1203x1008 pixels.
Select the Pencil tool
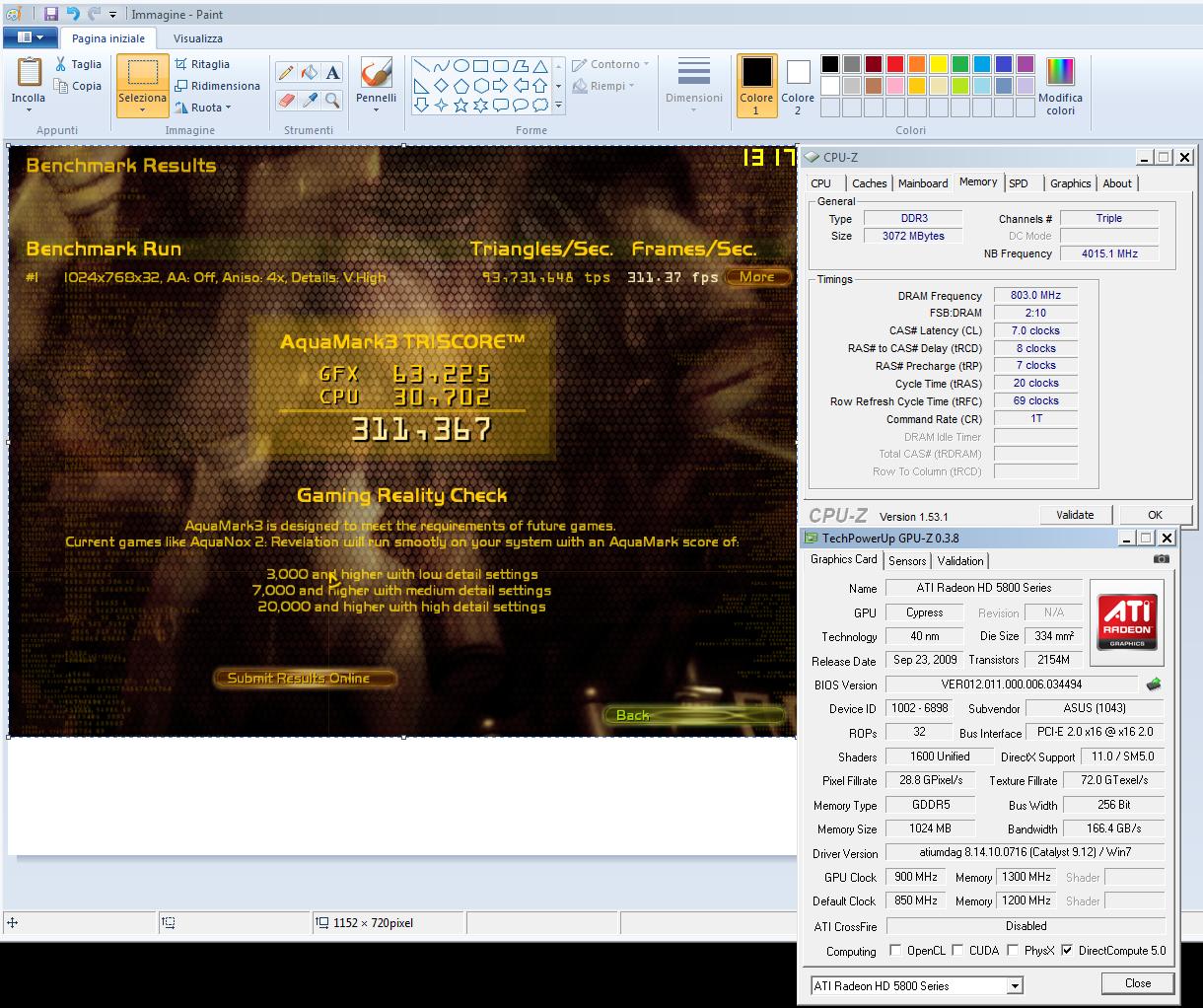click(x=286, y=72)
